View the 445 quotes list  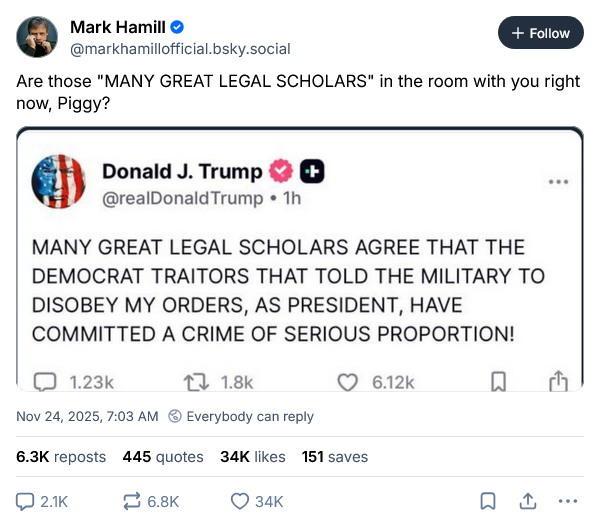point(163,457)
